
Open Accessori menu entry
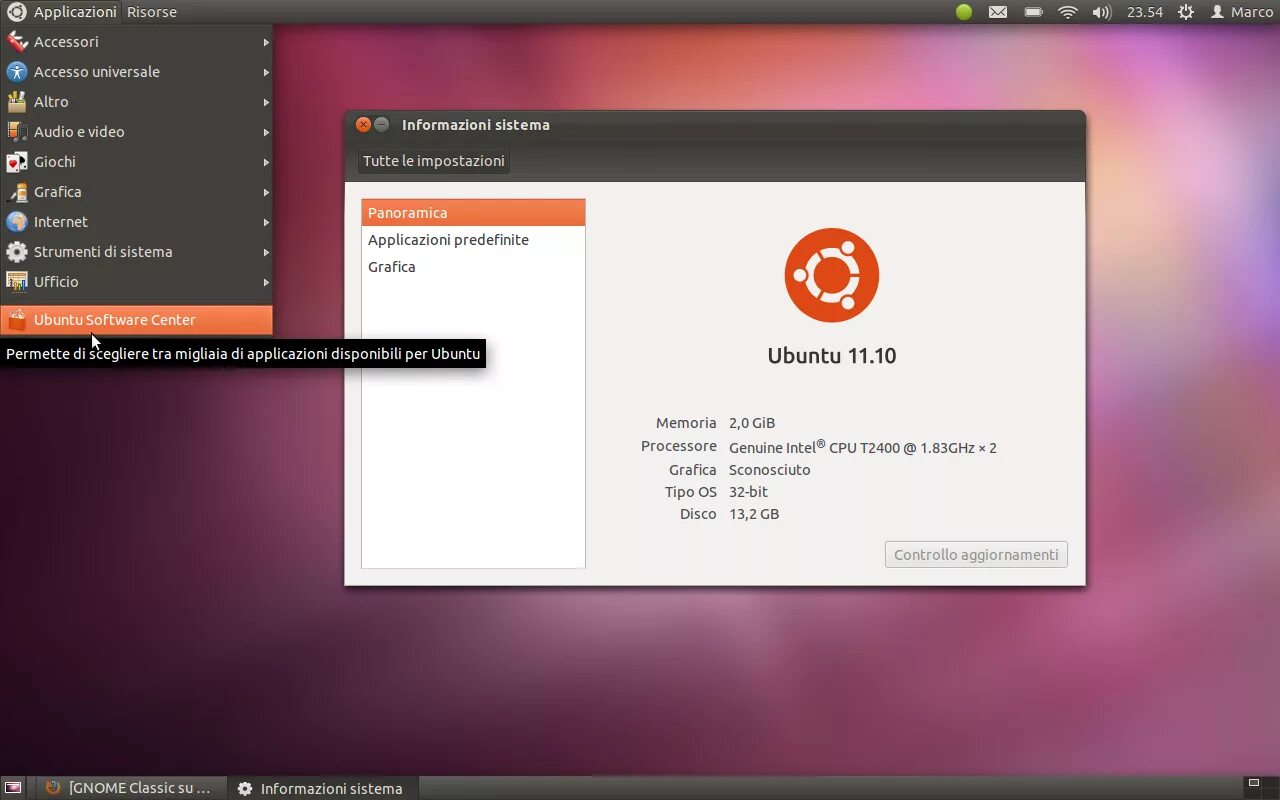tap(136, 42)
